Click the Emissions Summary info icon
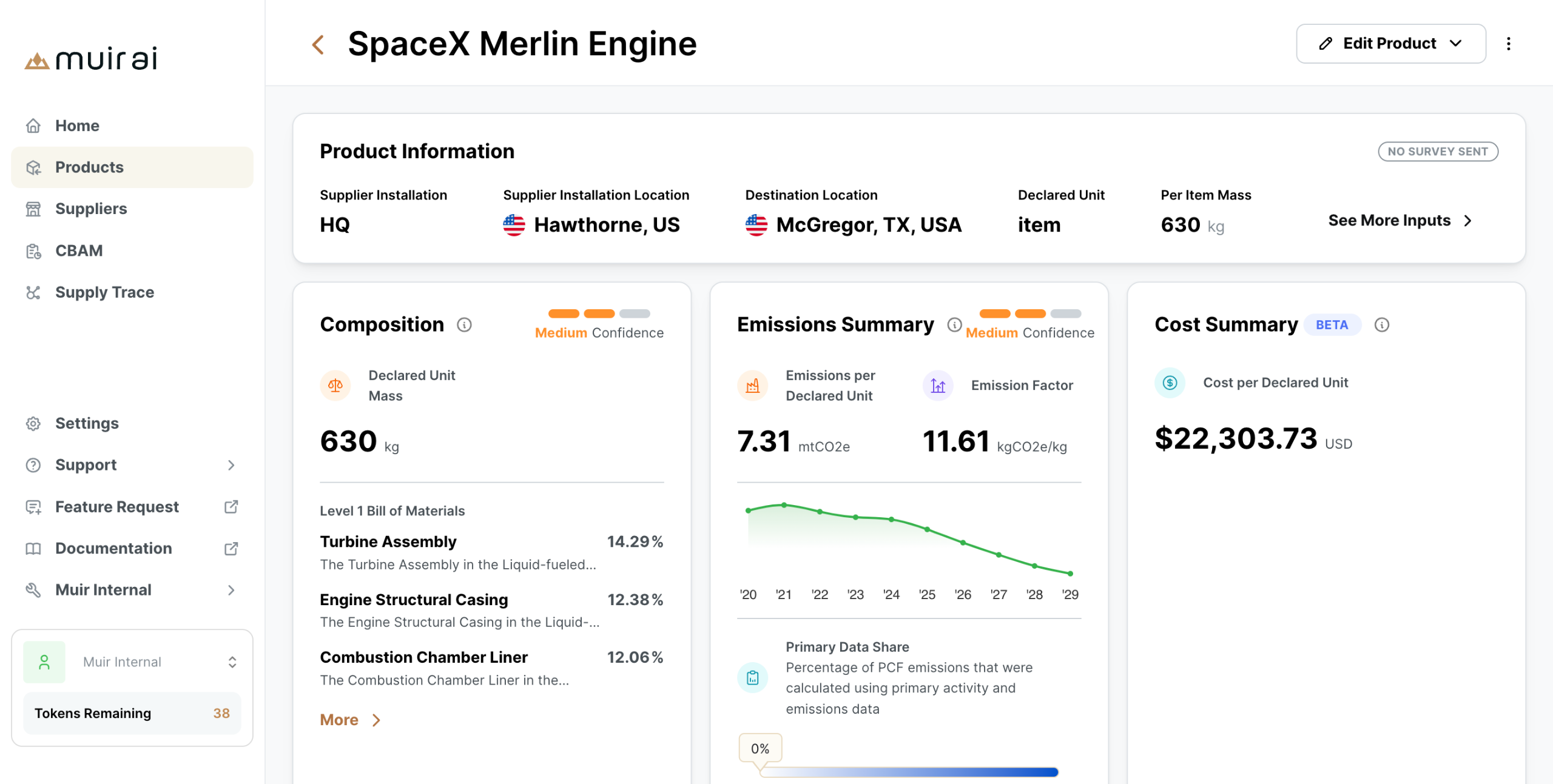Image resolution: width=1553 pixels, height=784 pixels. point(954,325)
